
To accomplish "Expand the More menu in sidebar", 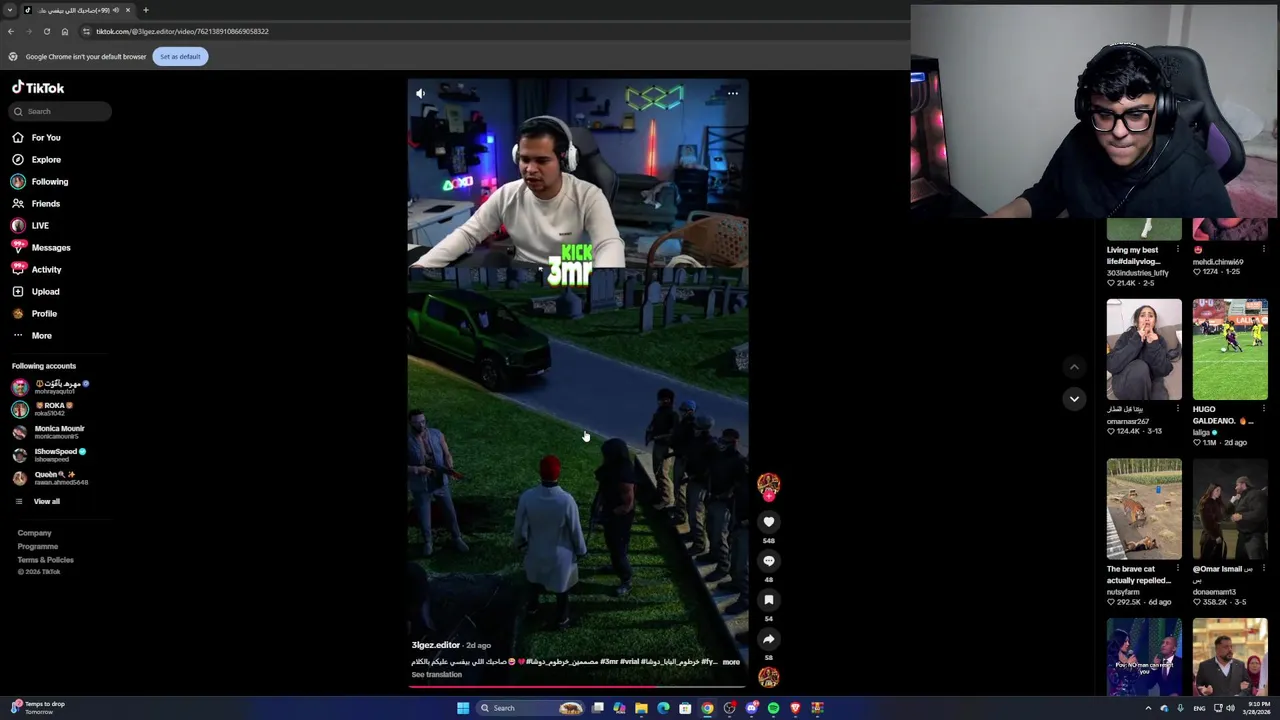I will coord(32,335).
